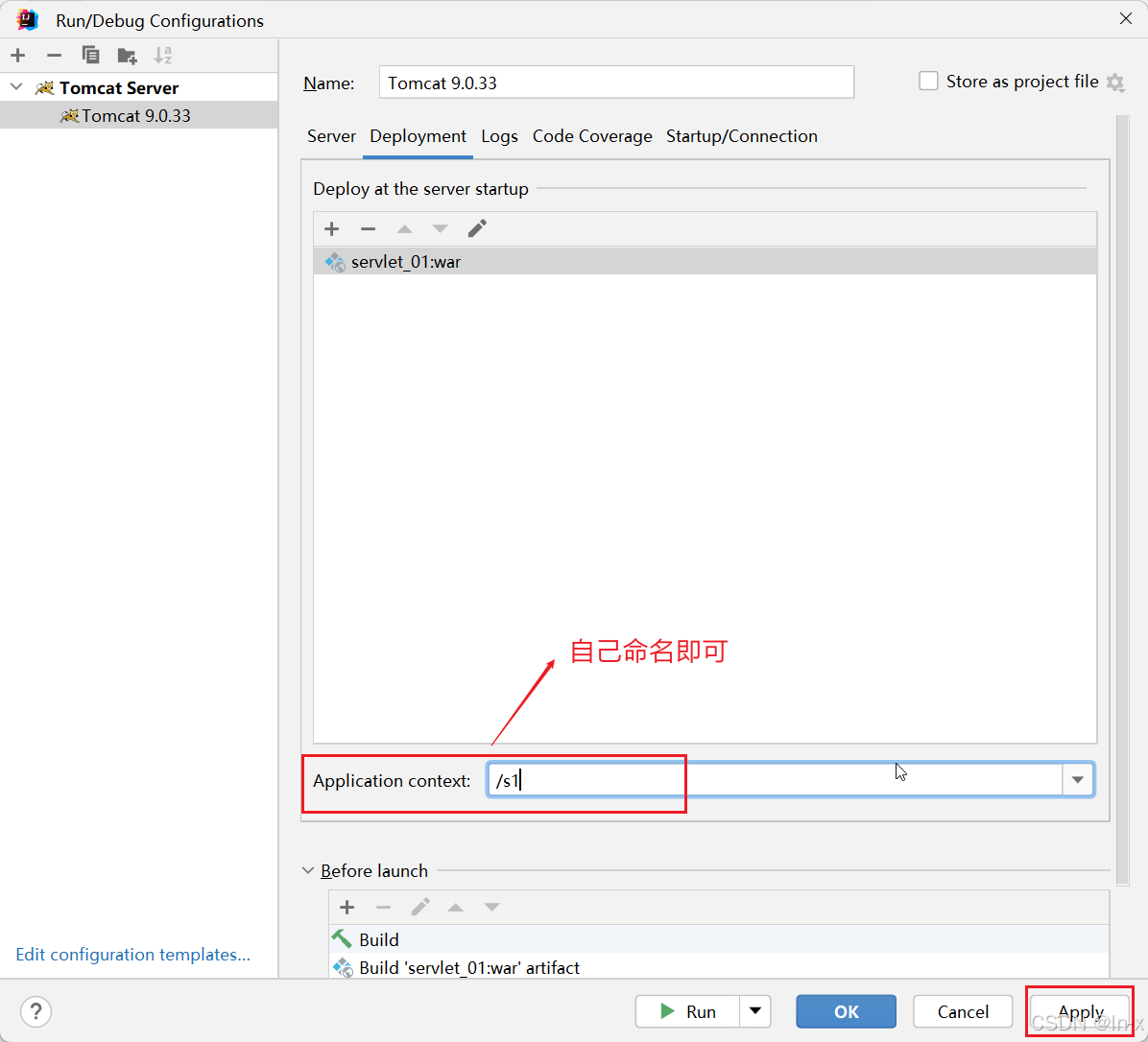Close the Run/Debug Configurations dialog
This screenshot has height=1042, width=1148.
1126,19
